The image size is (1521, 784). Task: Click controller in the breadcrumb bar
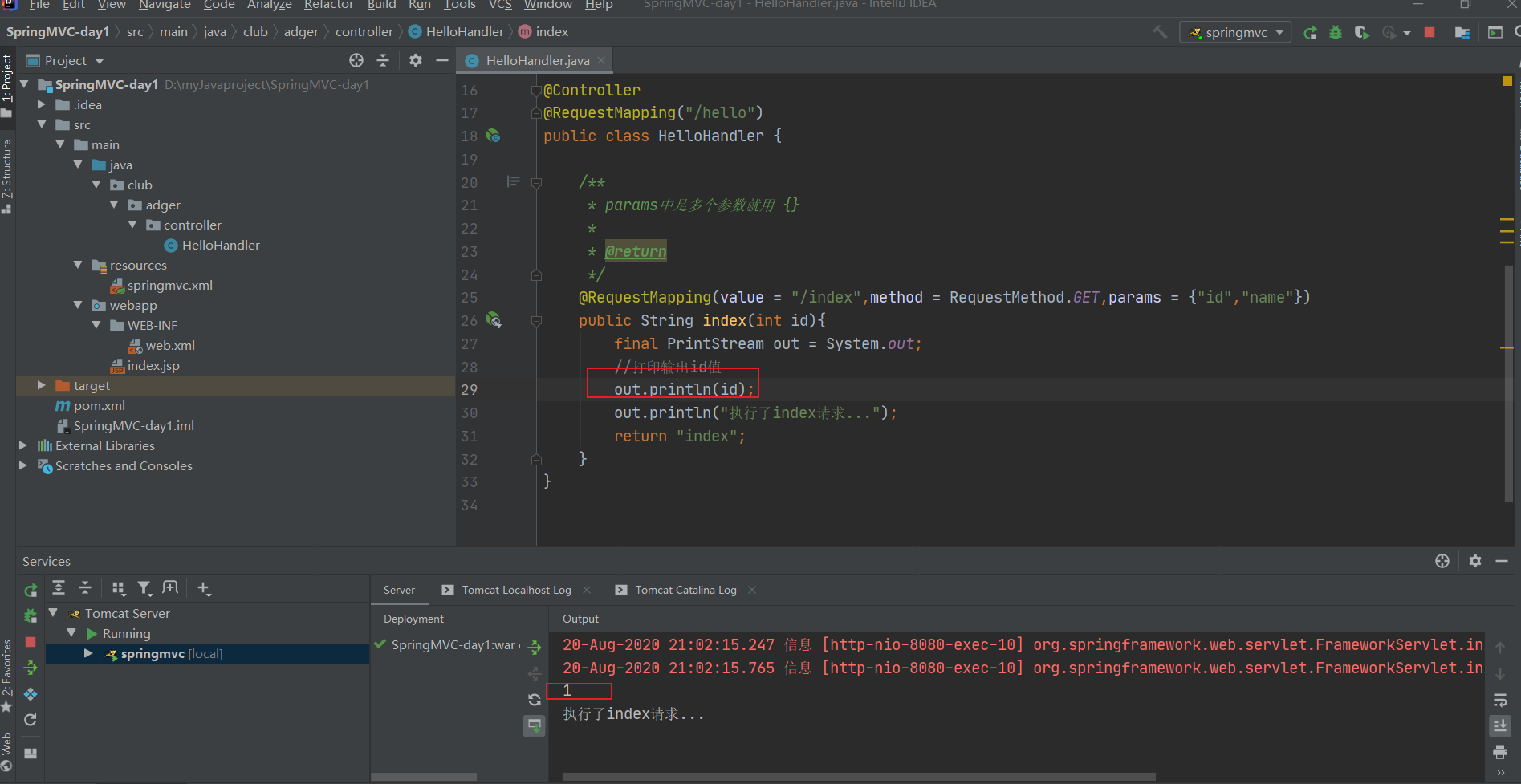tap(364, 31)
